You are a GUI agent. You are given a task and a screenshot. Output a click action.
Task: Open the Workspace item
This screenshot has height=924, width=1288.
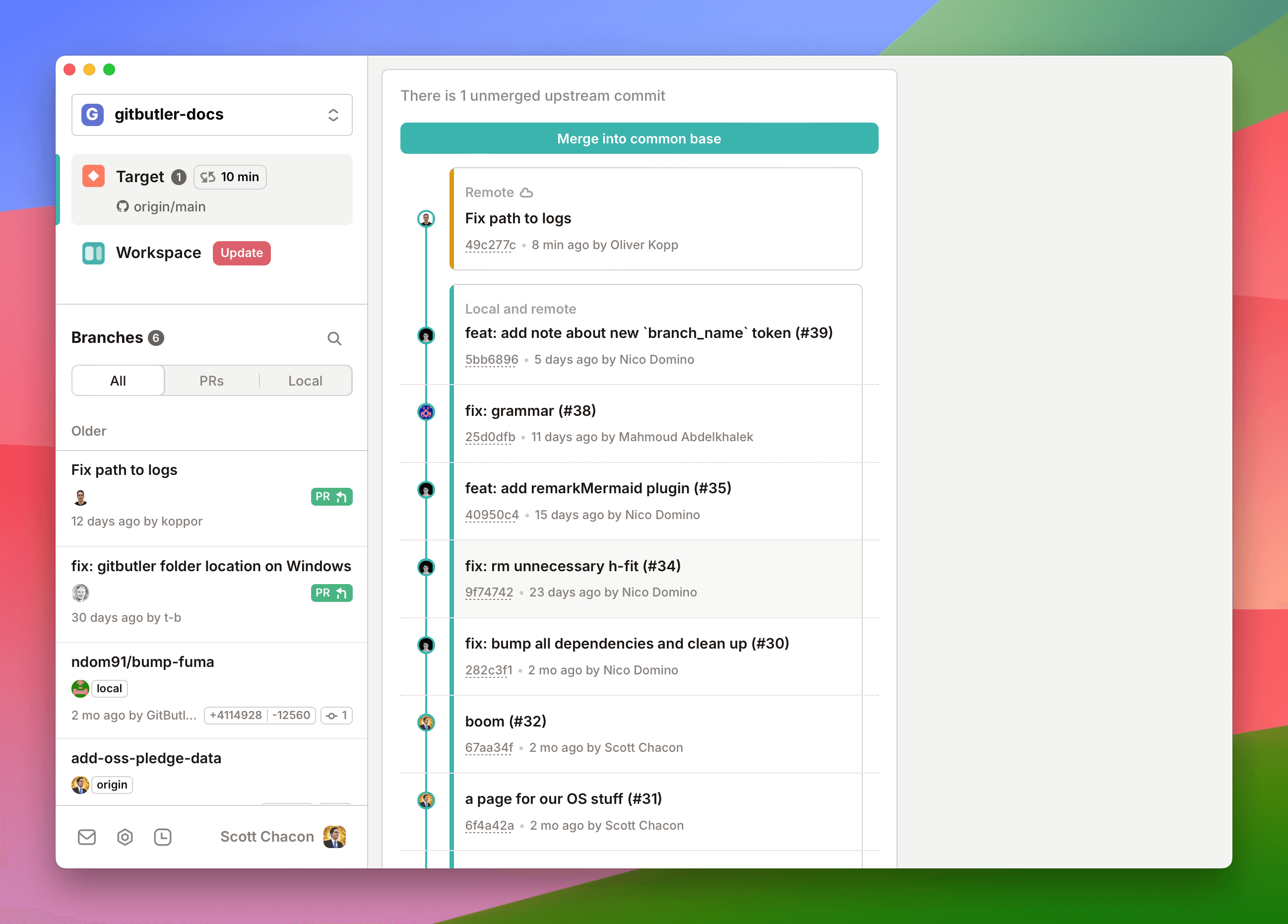click(212, 253)
